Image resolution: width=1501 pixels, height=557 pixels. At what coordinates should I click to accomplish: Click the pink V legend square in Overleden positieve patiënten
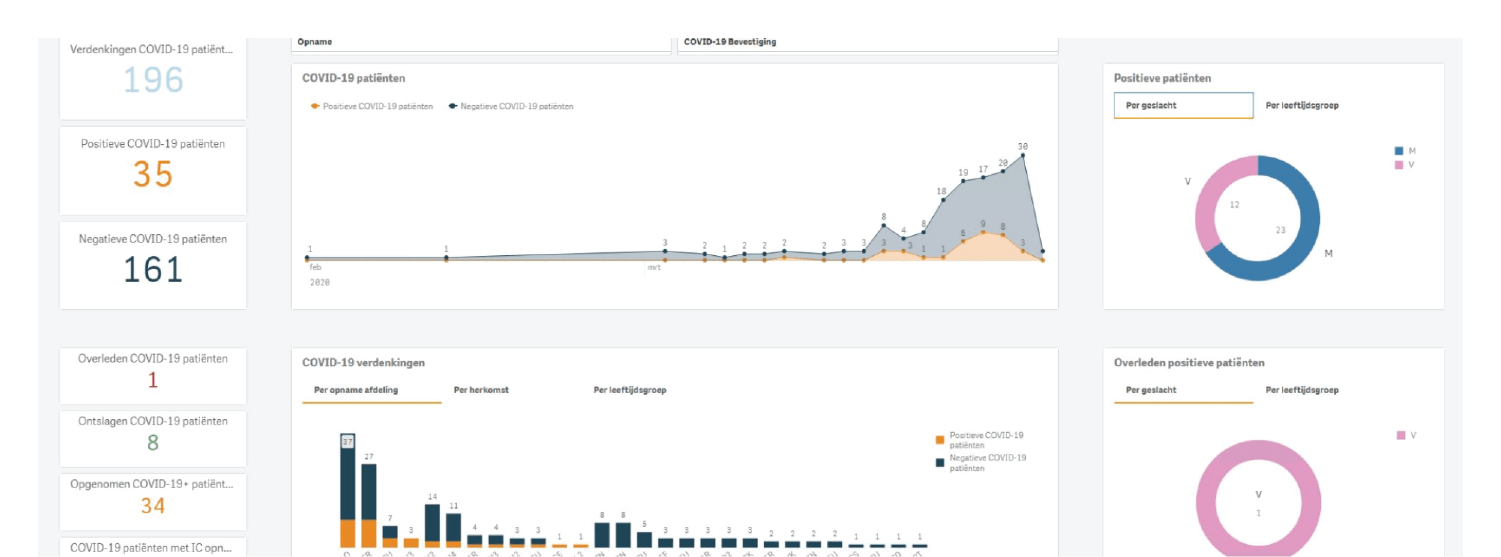(1399, 435)
